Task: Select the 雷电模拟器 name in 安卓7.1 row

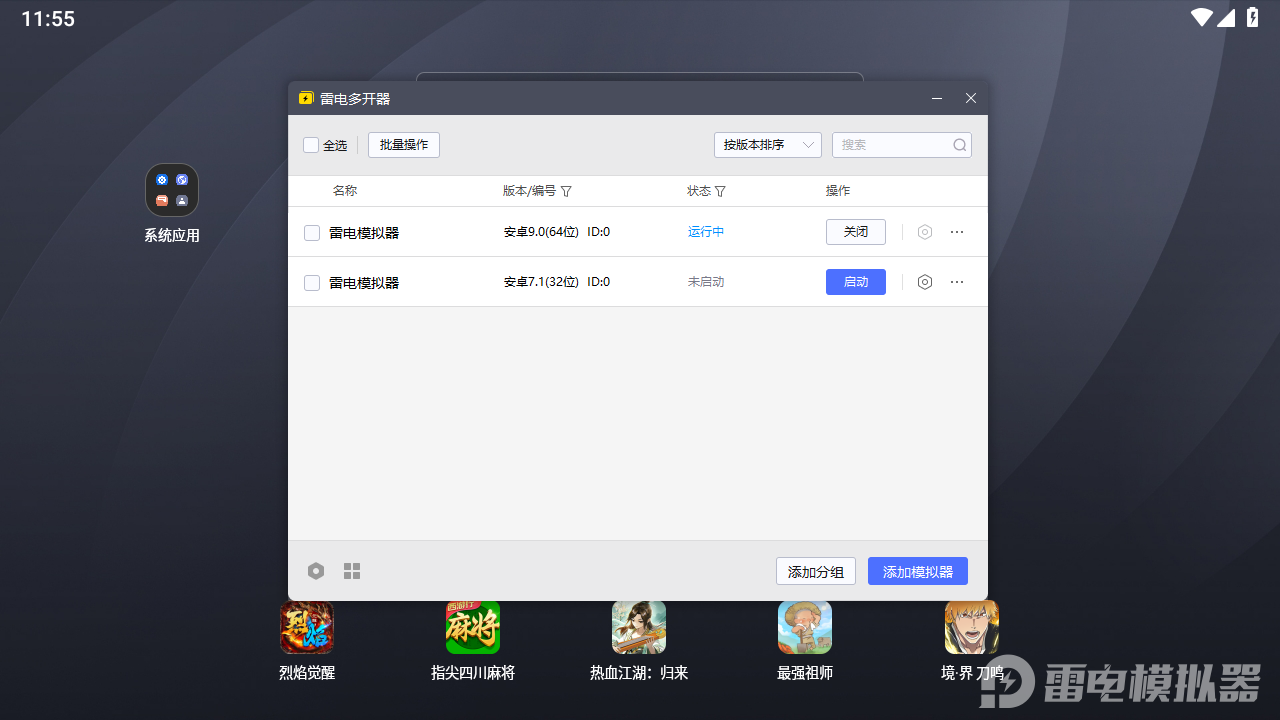Action: pyautogui.click(x=364, y=283)
